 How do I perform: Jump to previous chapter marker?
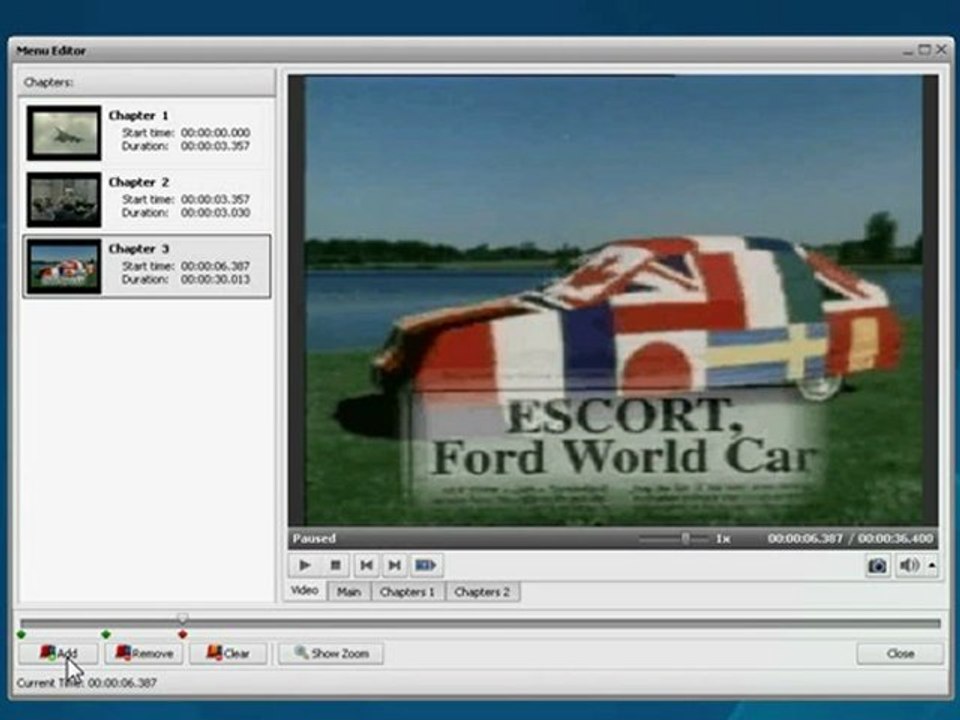tap(366, 565)
